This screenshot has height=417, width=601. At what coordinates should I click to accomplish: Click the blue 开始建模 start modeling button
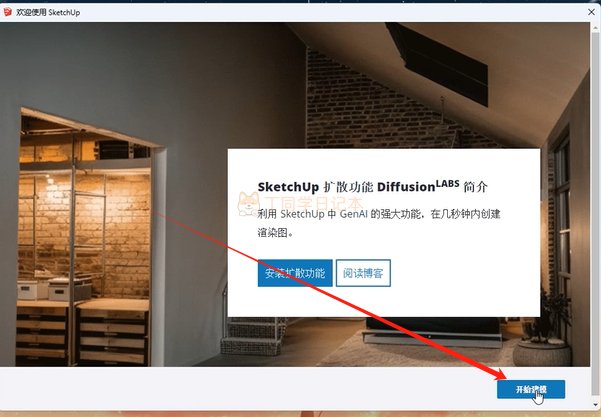coord(531,389)
